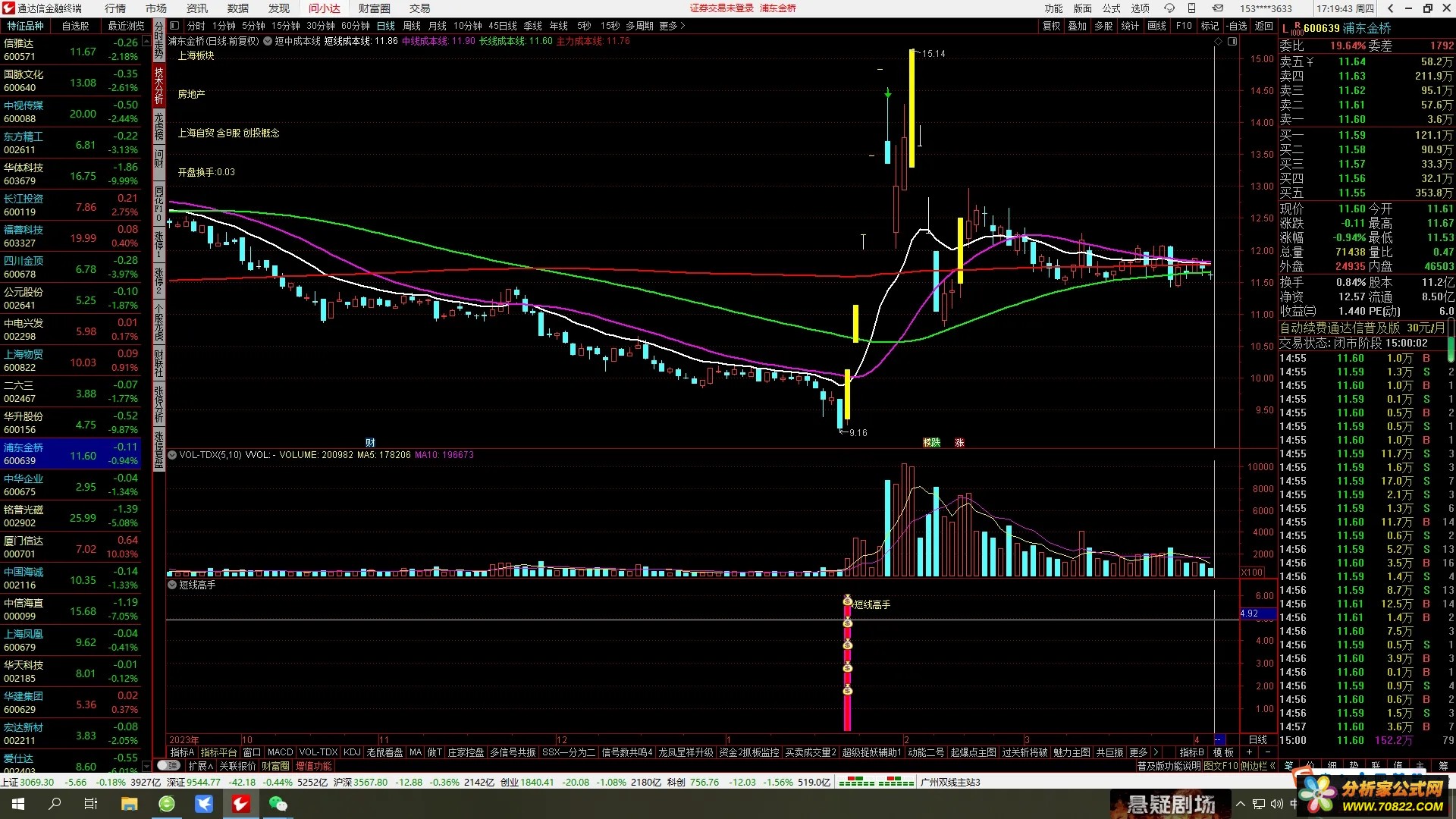The image size is (1456, 819).
Task: Toggle the 统计 statistics option
Action: (1130, 26)
